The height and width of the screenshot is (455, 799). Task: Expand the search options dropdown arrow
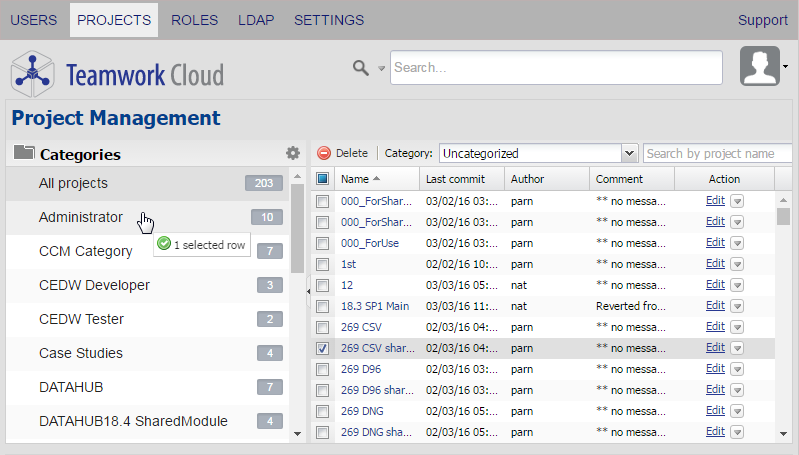381,69
